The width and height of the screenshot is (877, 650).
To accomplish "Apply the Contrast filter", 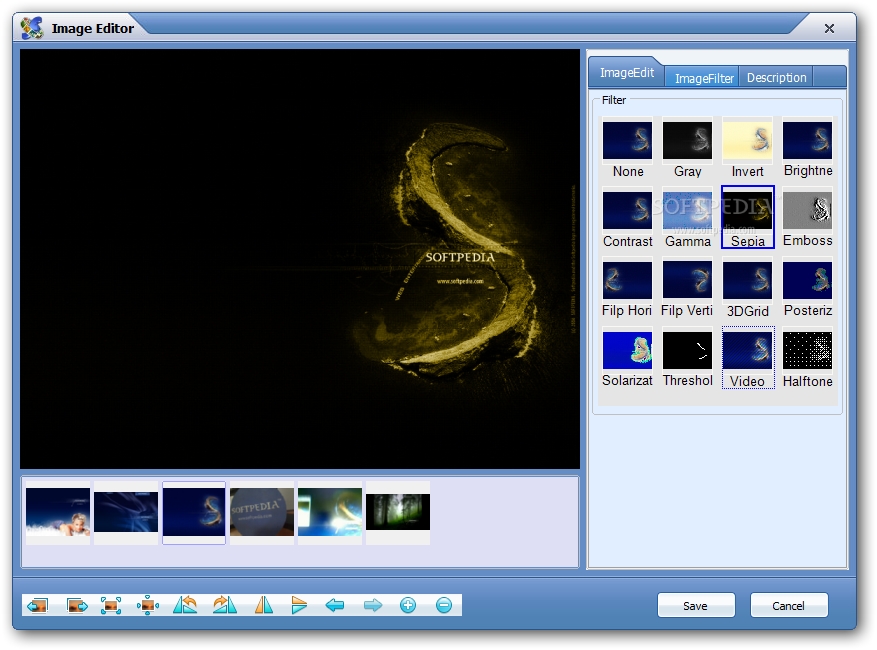I will pos(628,218).
